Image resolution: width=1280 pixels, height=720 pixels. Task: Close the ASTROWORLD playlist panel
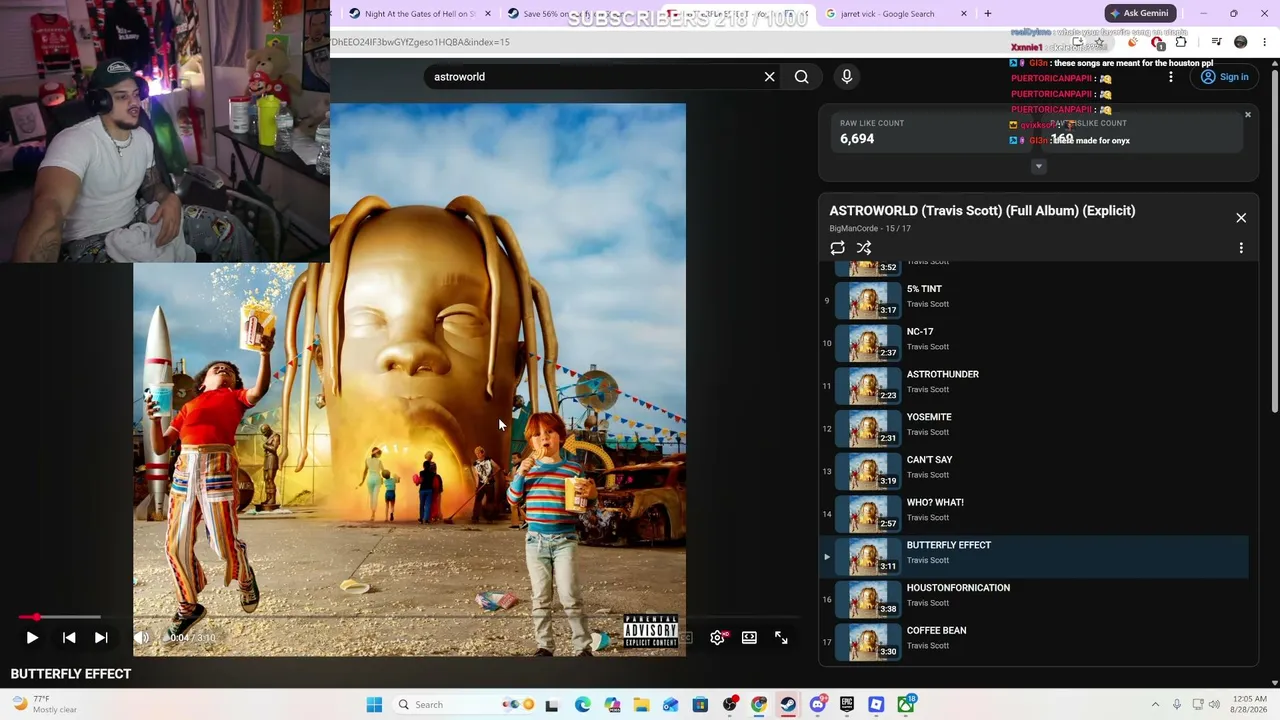(1241, 217)
